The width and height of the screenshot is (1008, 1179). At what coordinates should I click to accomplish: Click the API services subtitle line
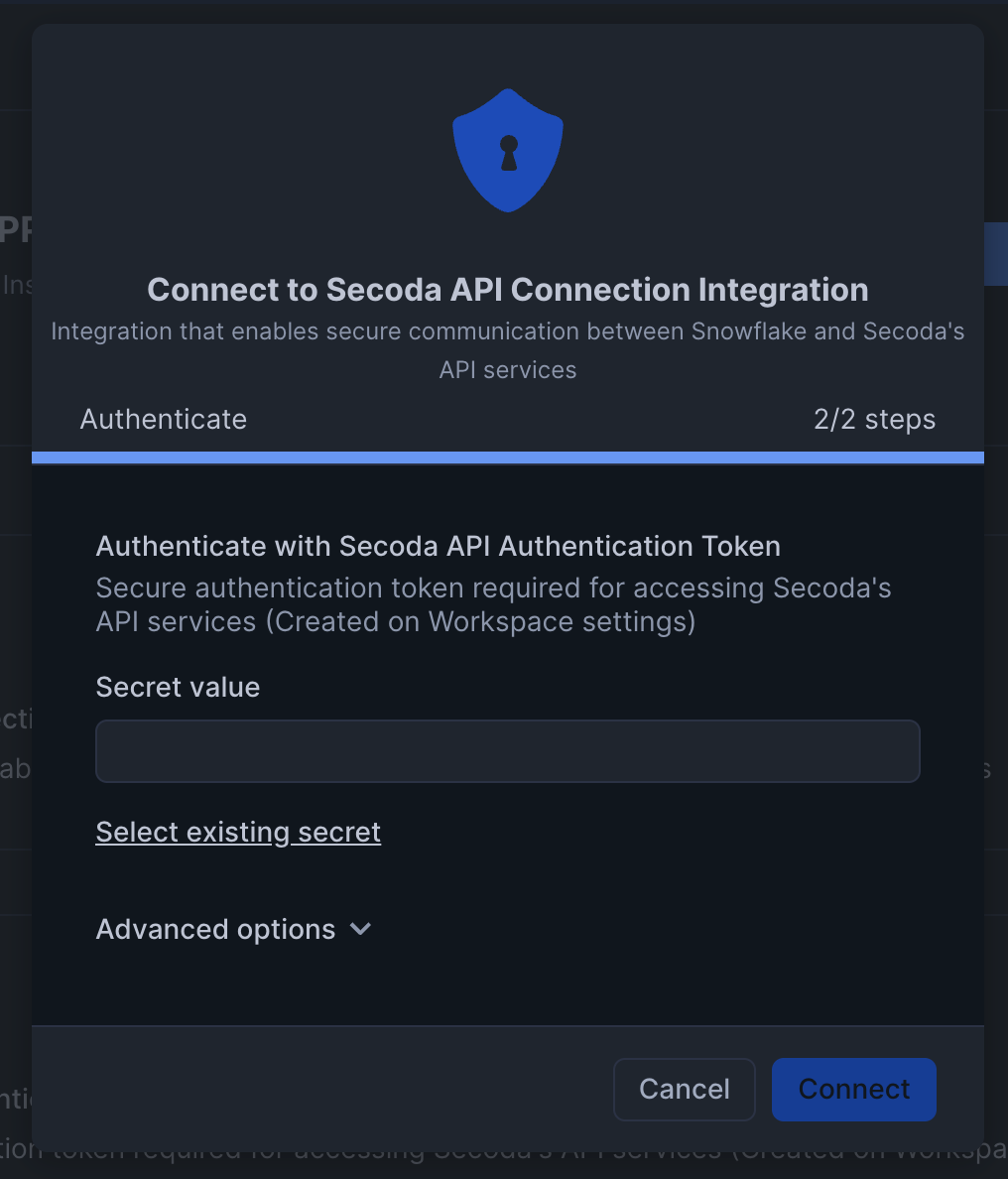pos(508,370)
